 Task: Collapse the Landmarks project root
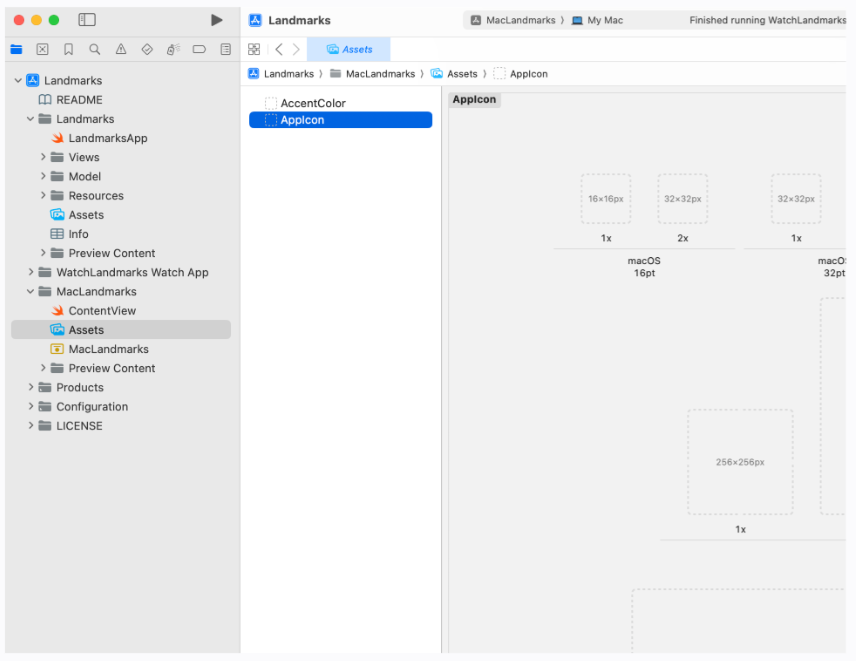coord(18,81)
